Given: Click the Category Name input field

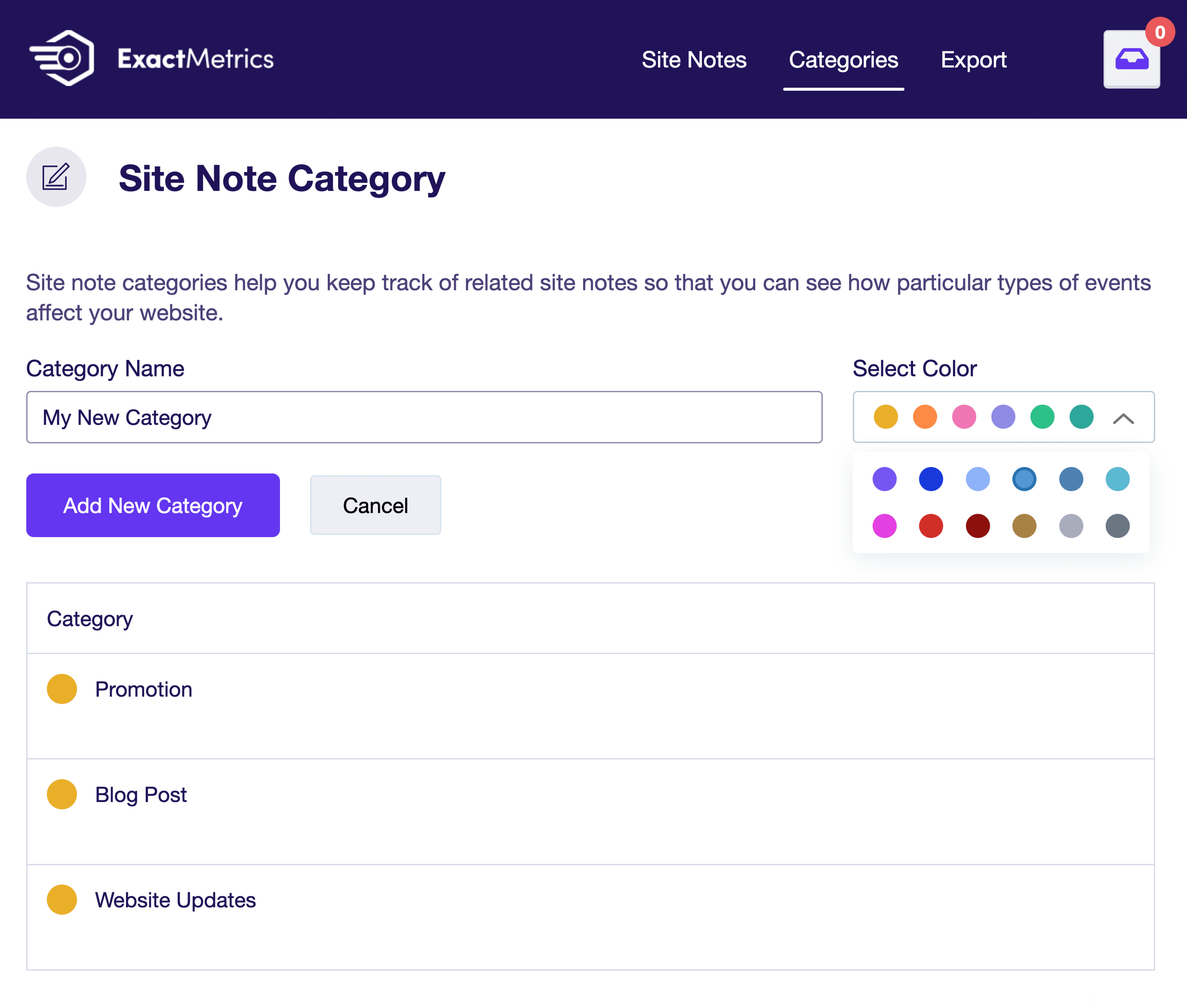Looking at the screenshot, I should (x=424, y=417).
